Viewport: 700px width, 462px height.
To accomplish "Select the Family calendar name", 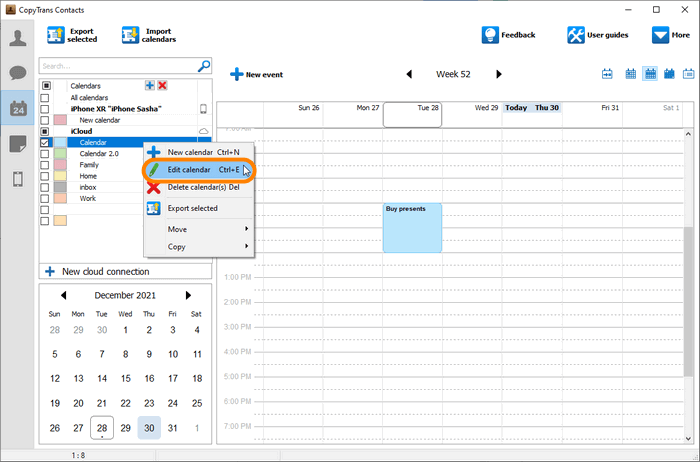I will tap(89, 165).
